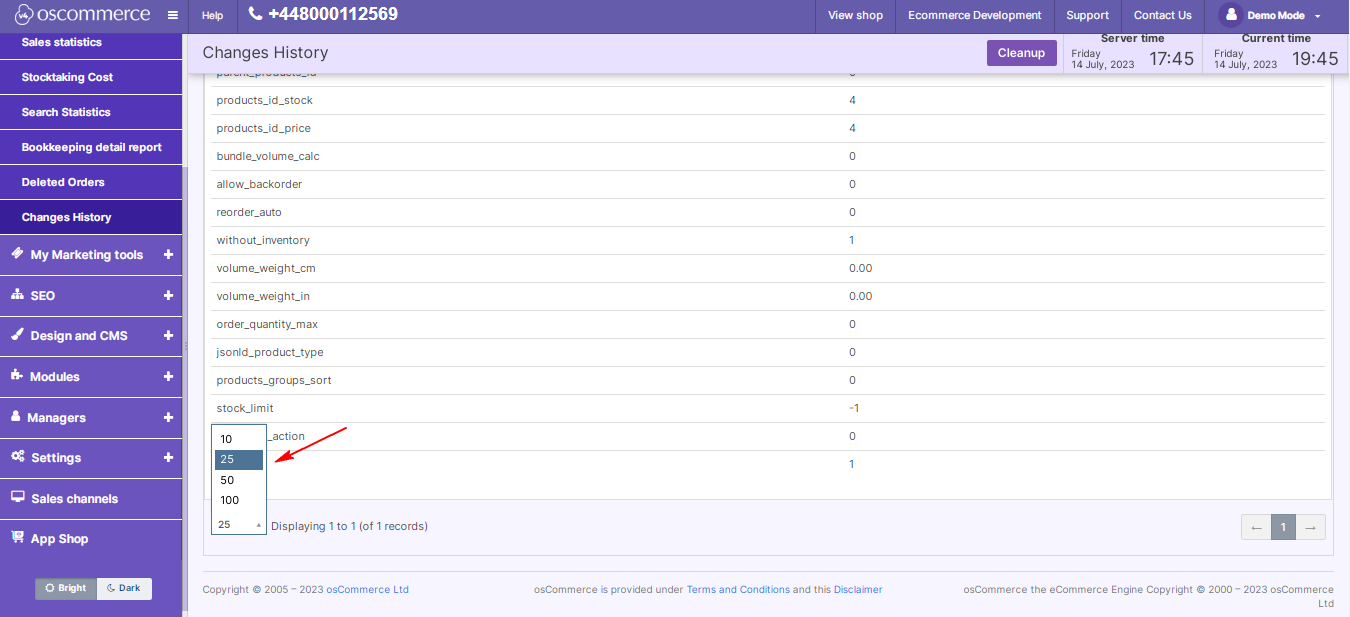
Task: Expand Modules section plus sign
Action: coord(168,377)
